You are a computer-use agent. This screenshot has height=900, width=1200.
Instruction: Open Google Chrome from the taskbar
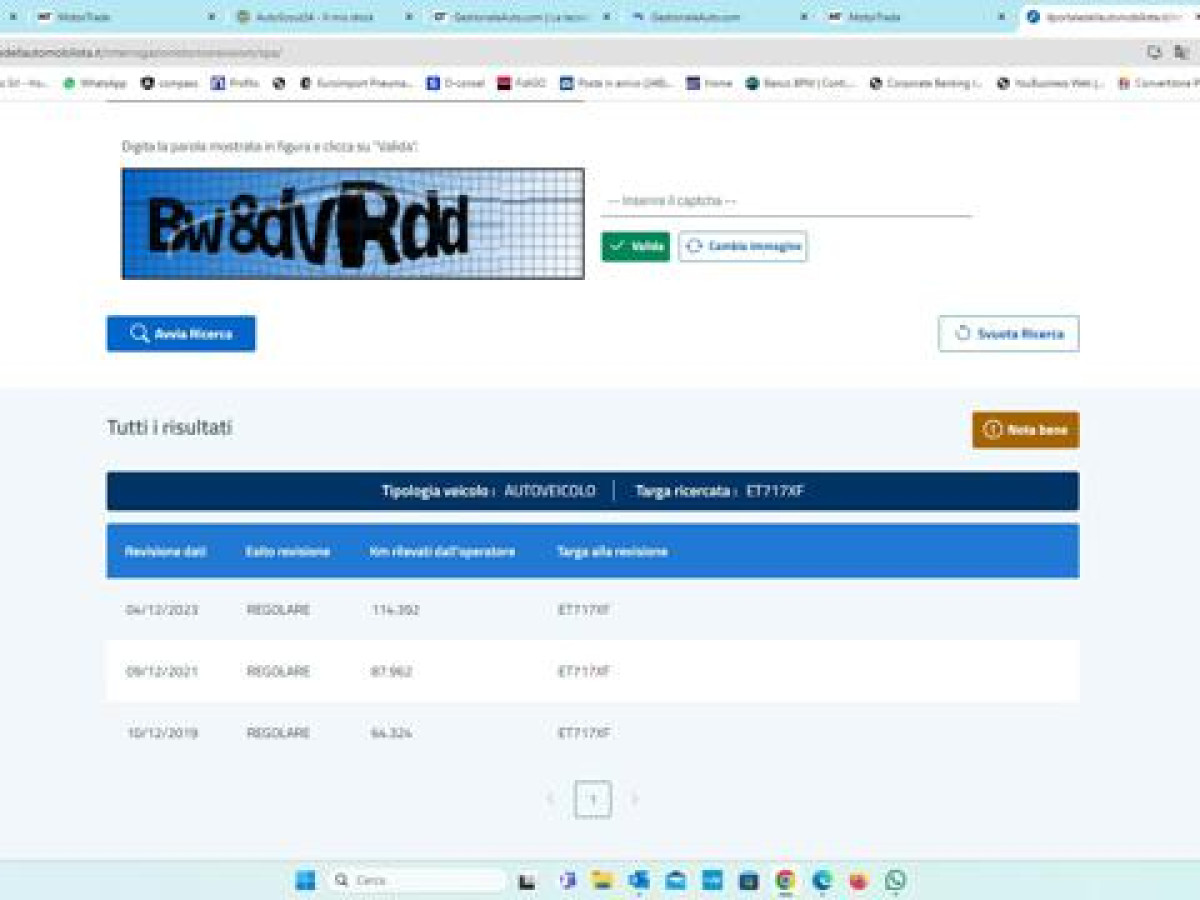(785, 880)
